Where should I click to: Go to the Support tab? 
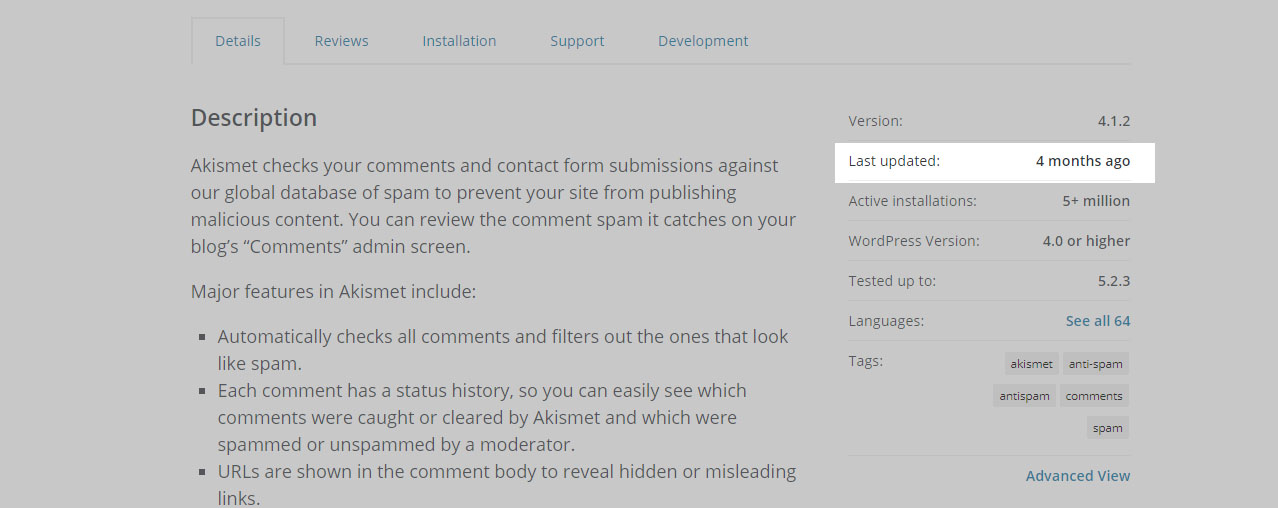[577, 41]
